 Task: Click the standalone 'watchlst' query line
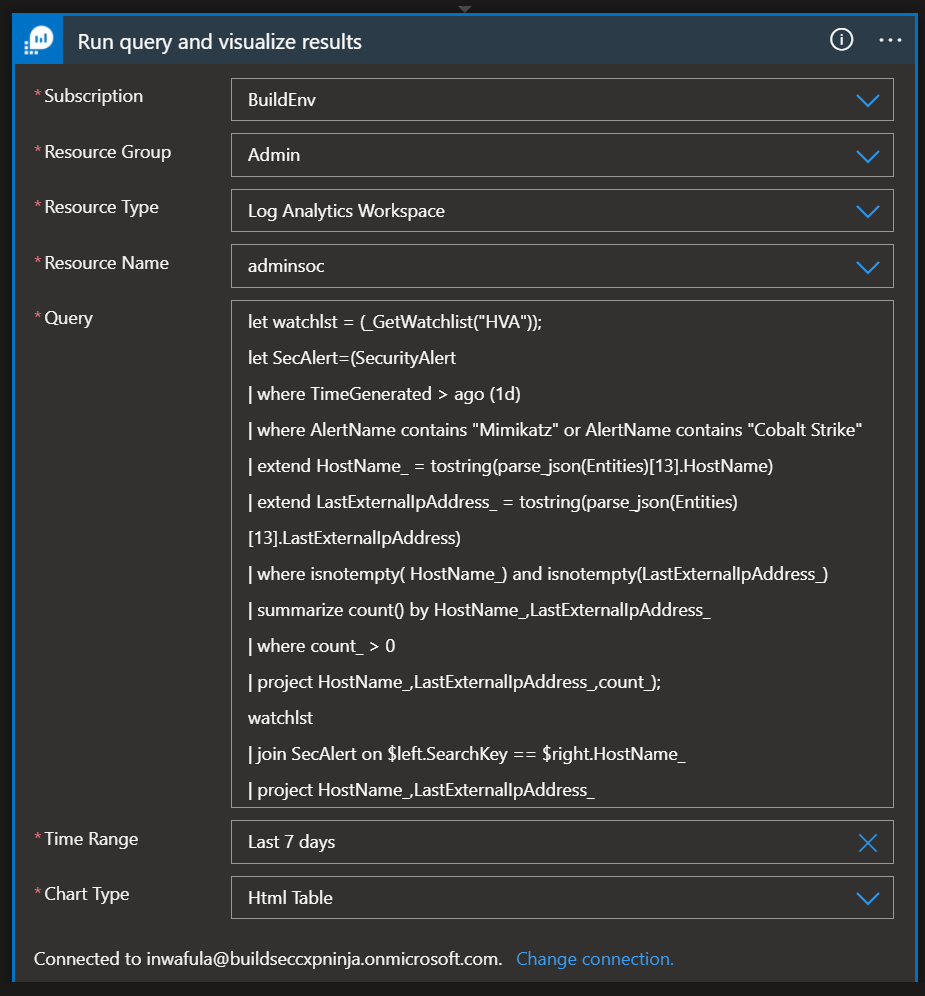[280, 718]
